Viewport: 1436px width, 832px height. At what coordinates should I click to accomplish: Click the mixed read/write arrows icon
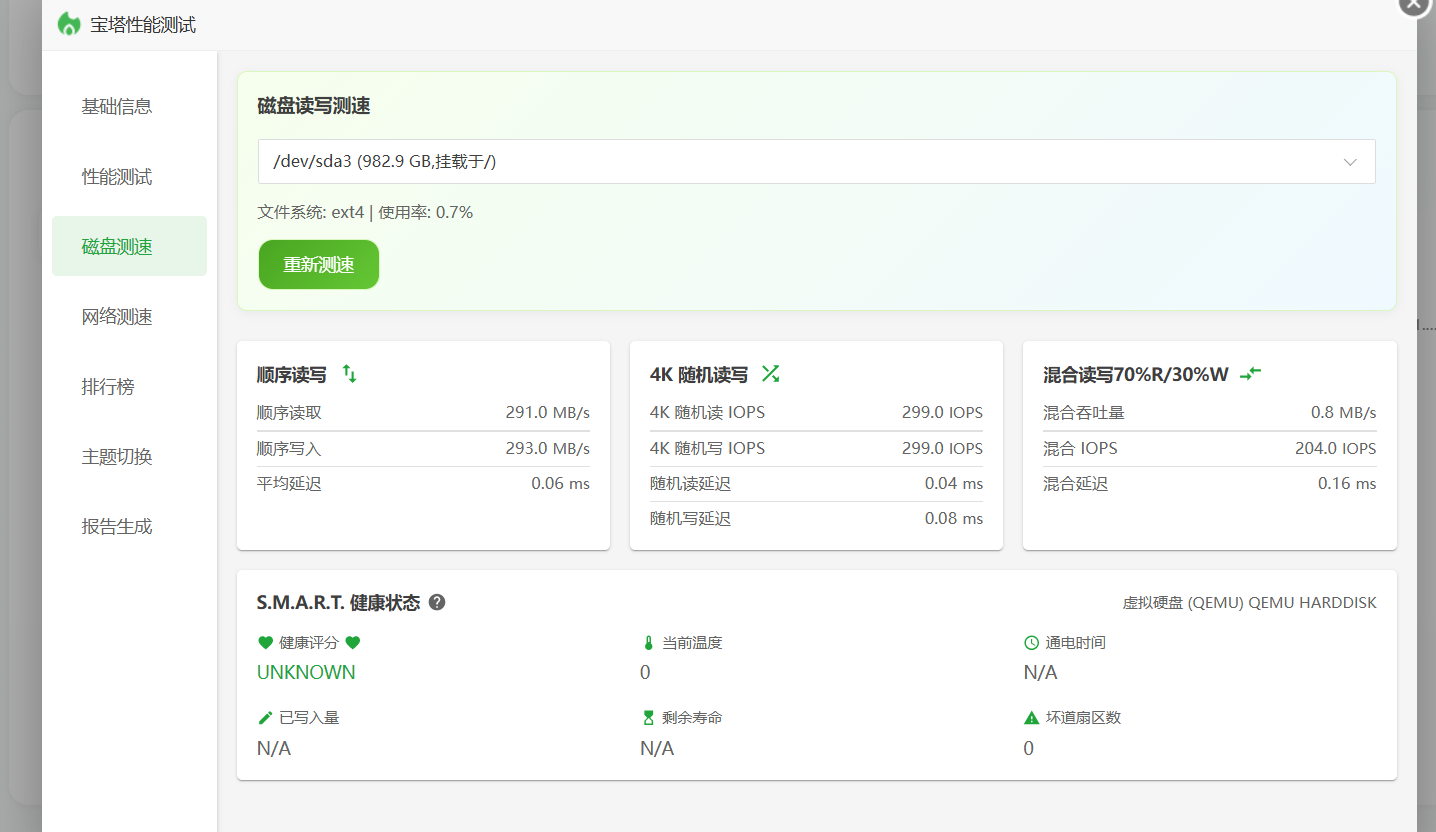pos(1250,374)
